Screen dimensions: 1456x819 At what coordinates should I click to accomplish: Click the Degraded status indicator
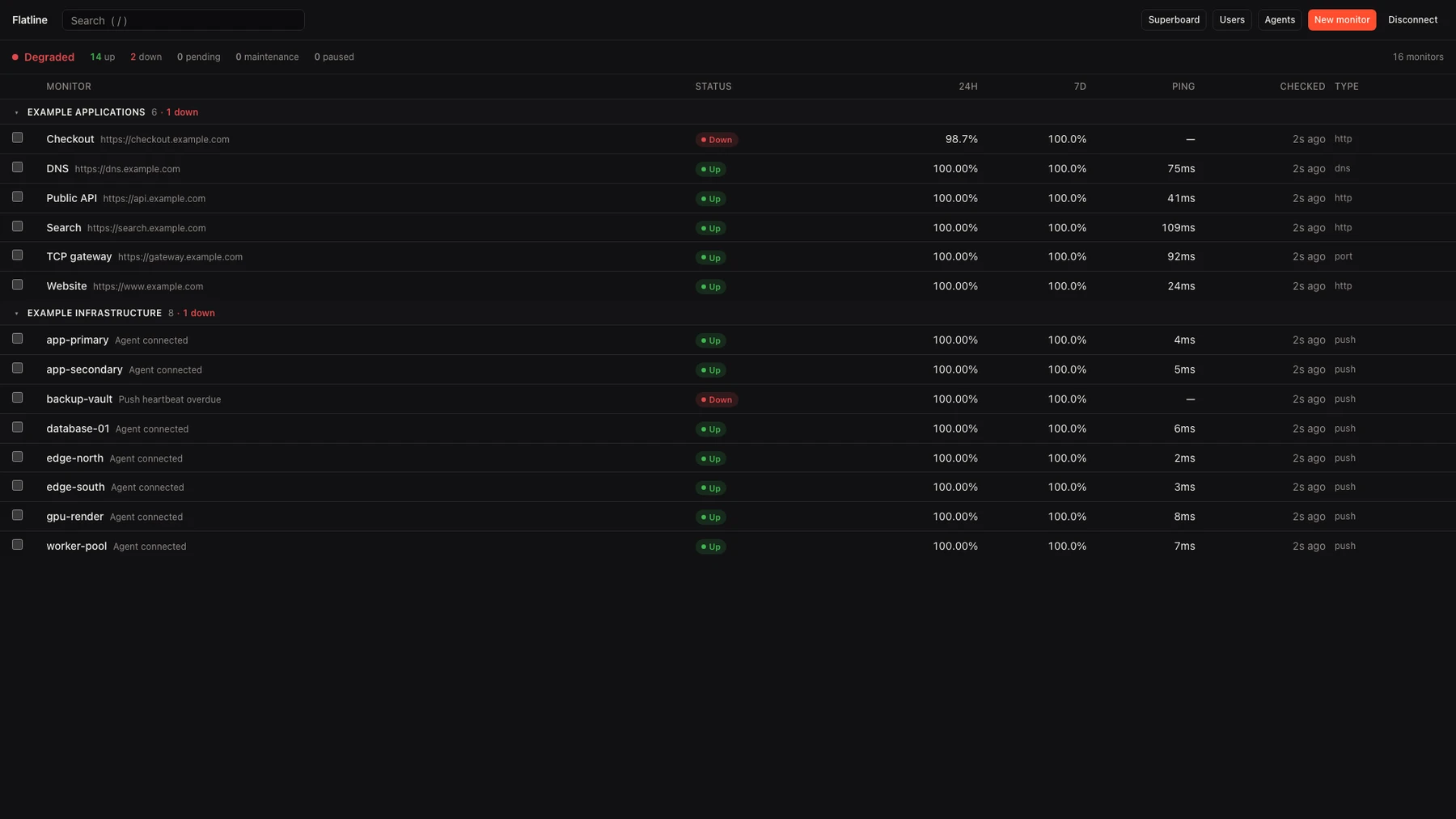(x=43, y=57)
